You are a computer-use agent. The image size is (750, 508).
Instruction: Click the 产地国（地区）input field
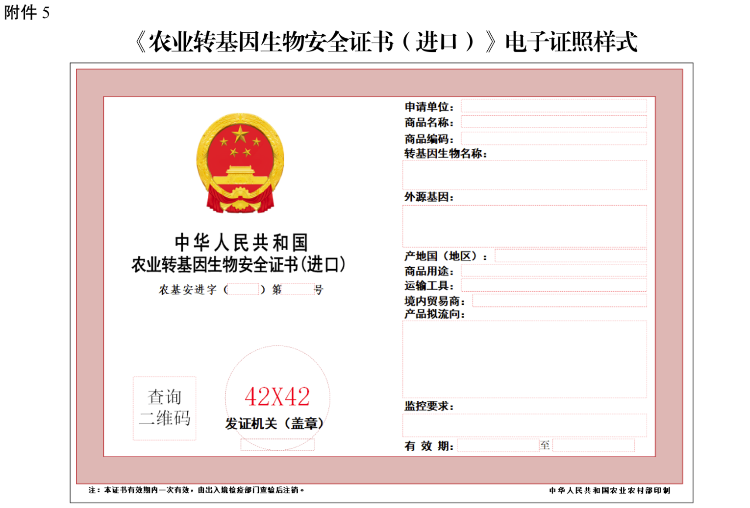(570, 256)
